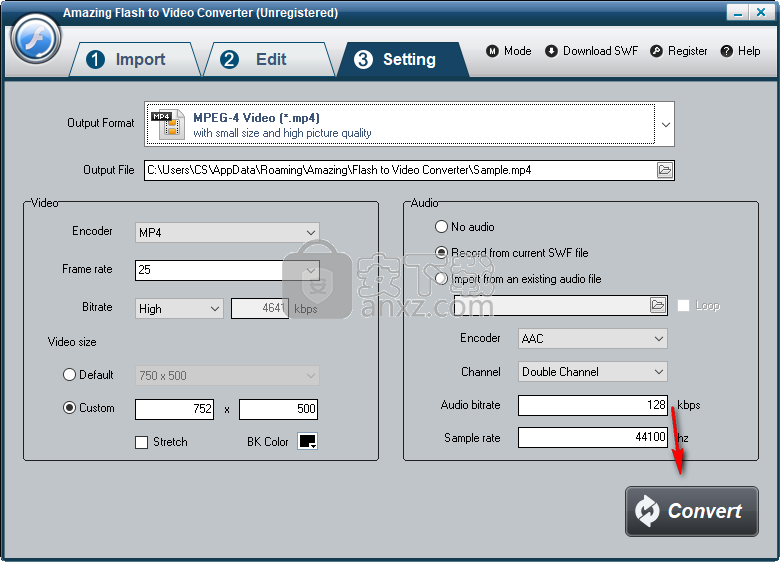Browse for existing audio file folder icon
The height and width of the screenshot is (562, 780).
658,305
